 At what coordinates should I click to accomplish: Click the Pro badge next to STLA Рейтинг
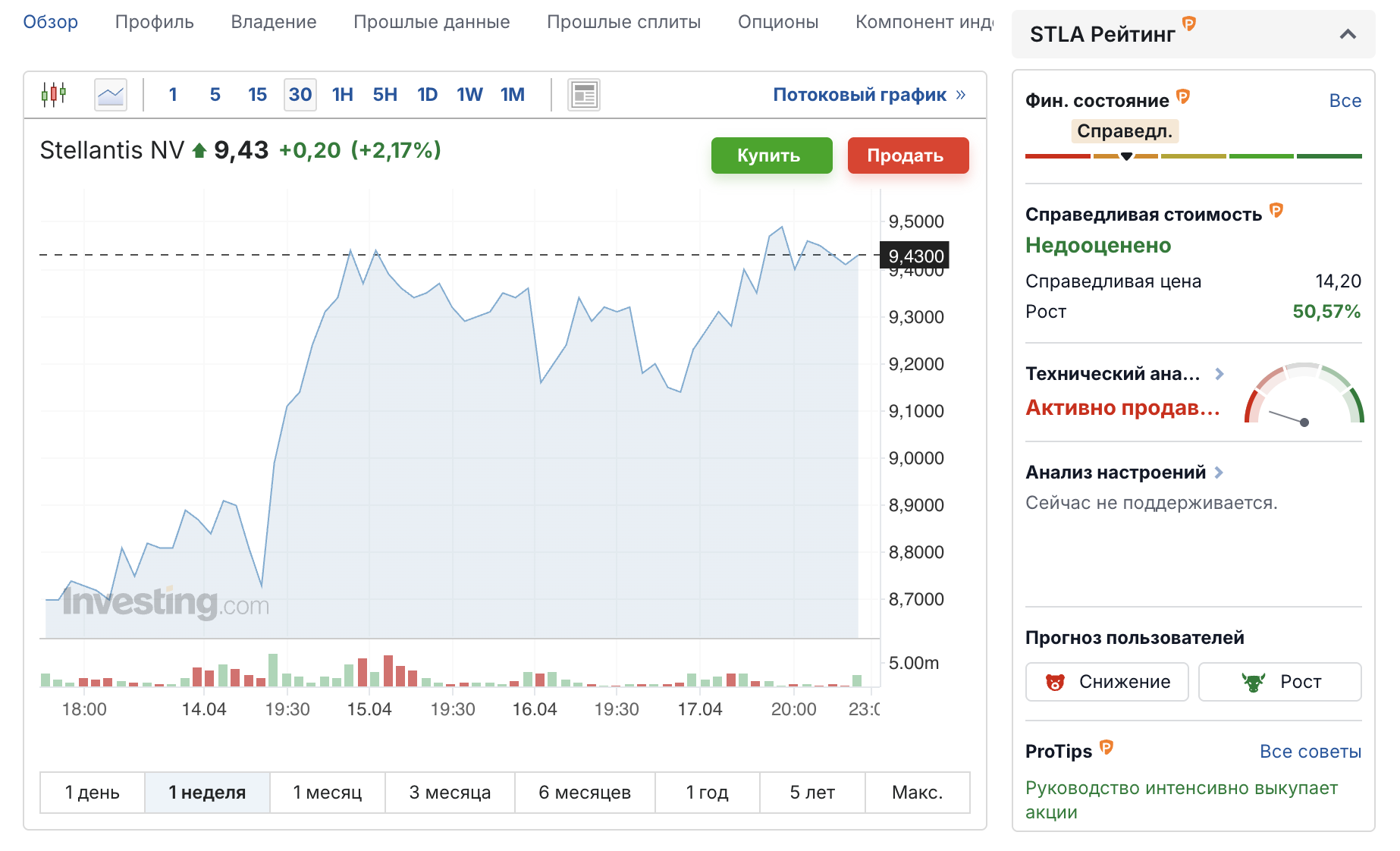pyautogui.click(x=1189, y=24)
